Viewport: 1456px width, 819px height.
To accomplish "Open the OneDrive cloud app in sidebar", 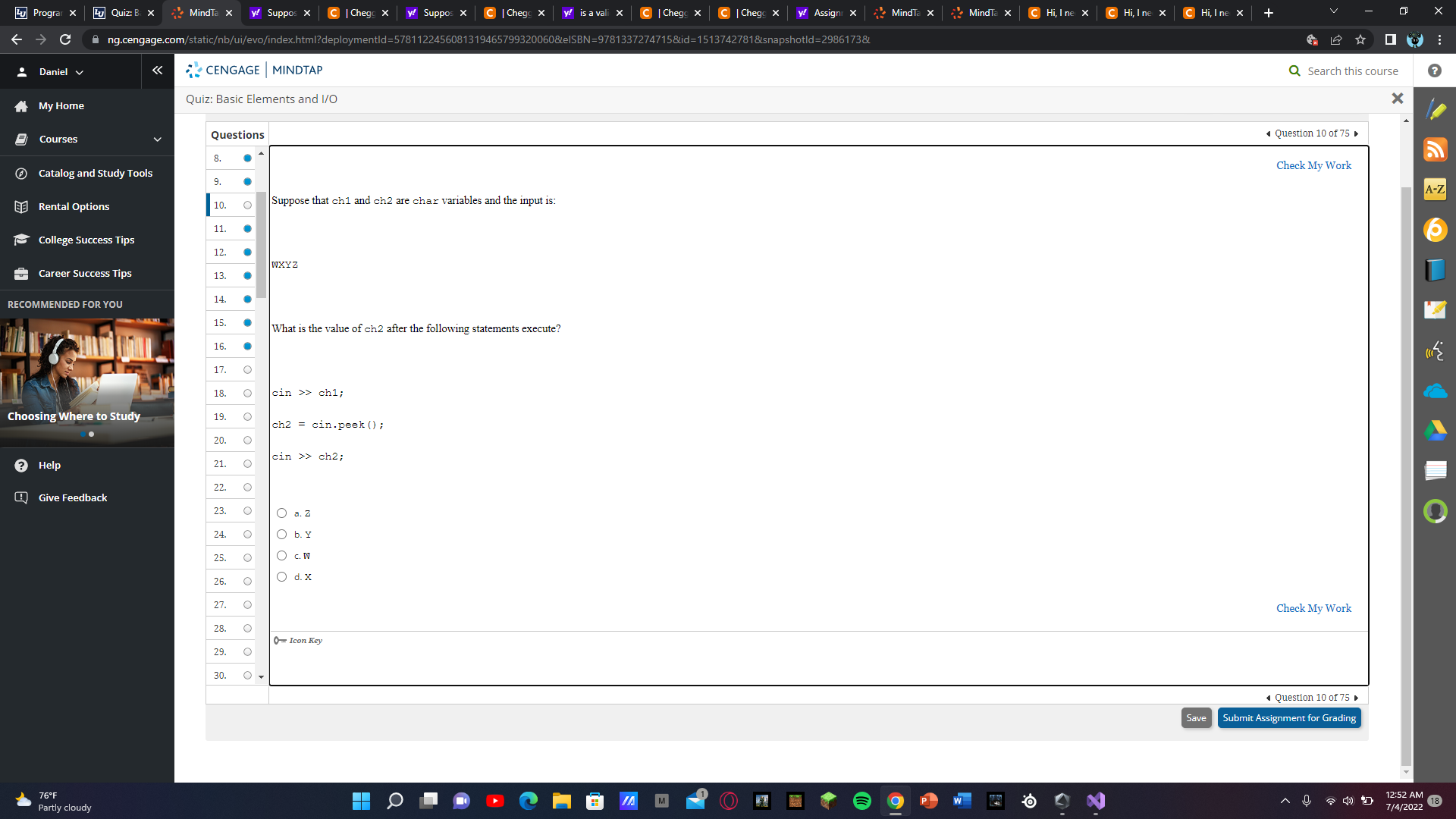I will tap(1436, 391).
